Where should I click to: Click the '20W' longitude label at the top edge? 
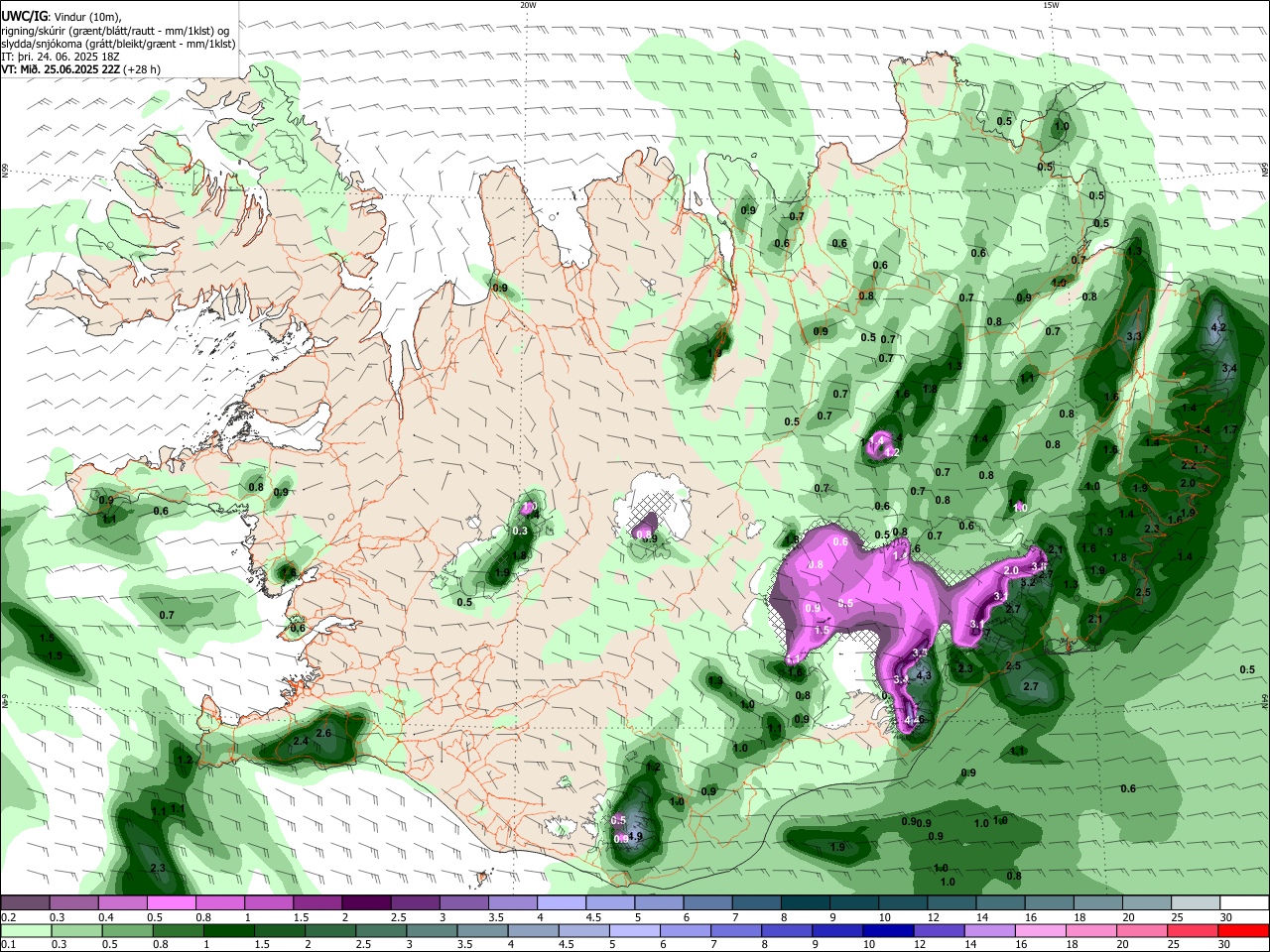coord(528,5)
